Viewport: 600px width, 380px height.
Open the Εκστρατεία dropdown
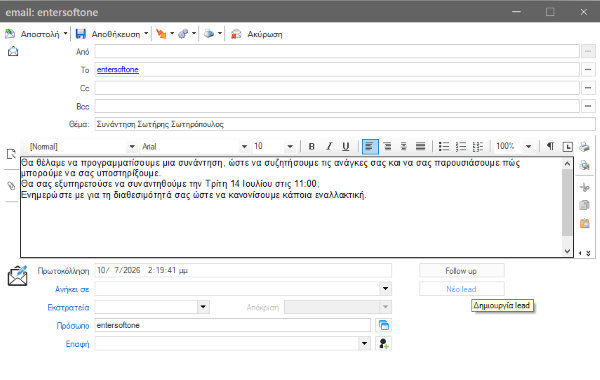tap(203, 307)
